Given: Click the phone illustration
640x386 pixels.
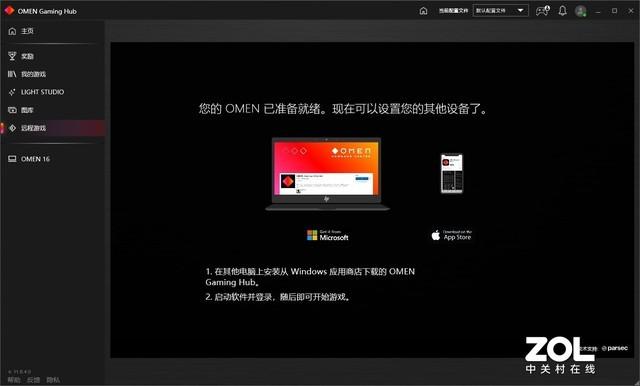Looking at the screenshot, I should [x=452, y=173].
